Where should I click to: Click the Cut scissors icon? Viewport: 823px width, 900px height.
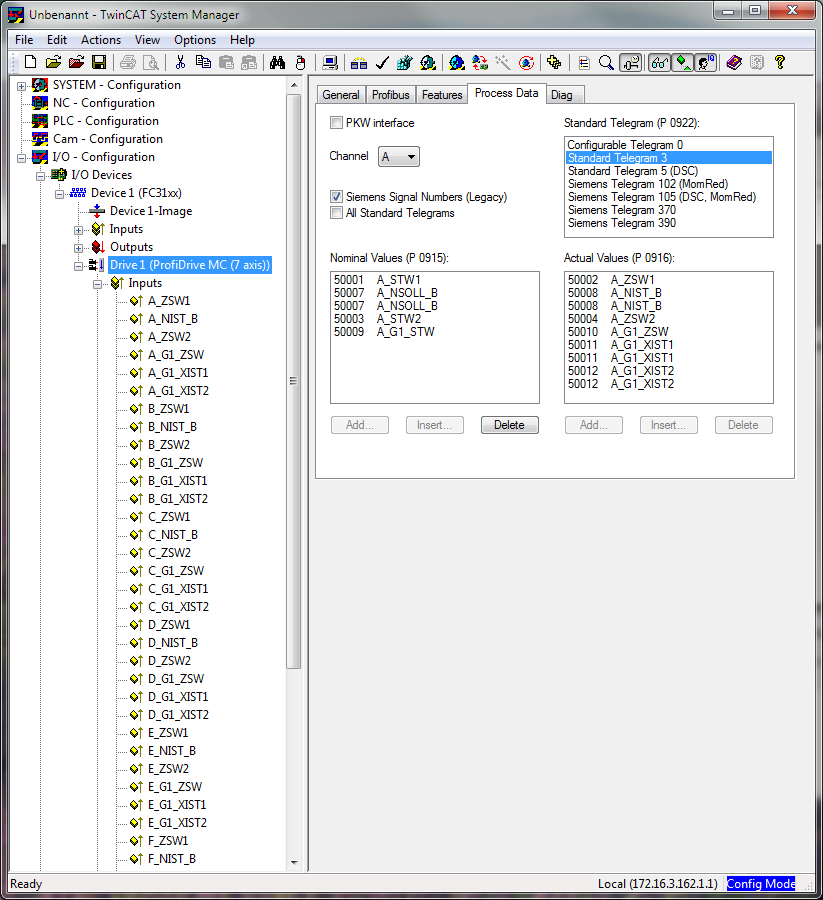(x=180, y=62)
